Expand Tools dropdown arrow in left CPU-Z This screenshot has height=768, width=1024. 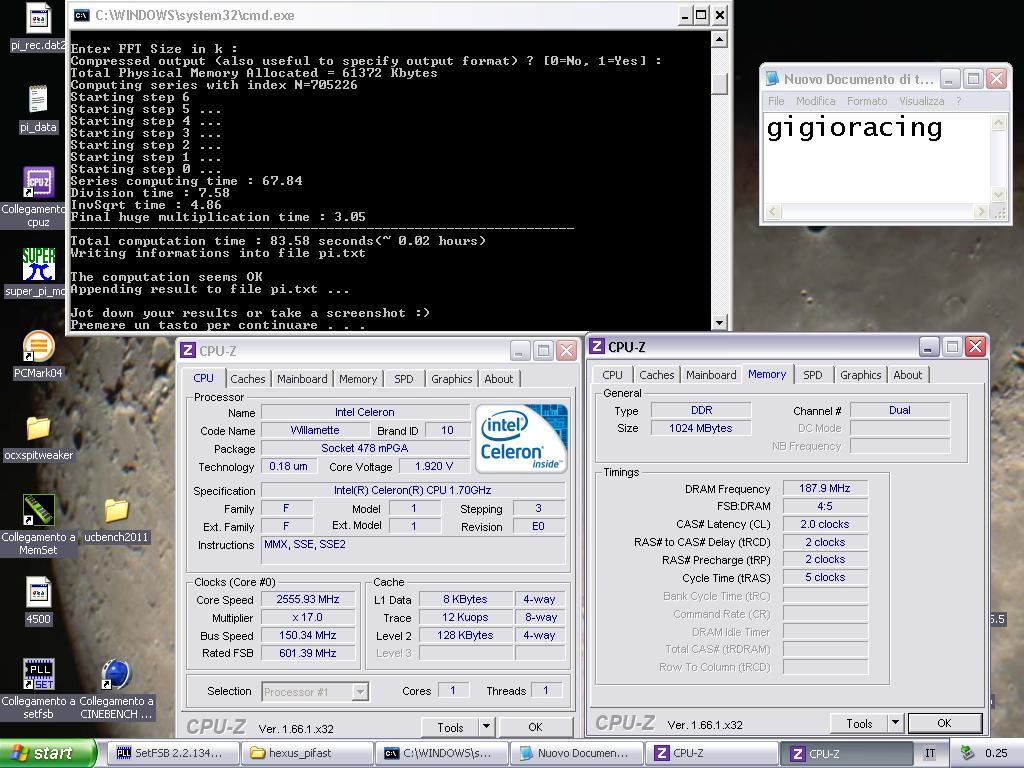(x=486, y=726)
